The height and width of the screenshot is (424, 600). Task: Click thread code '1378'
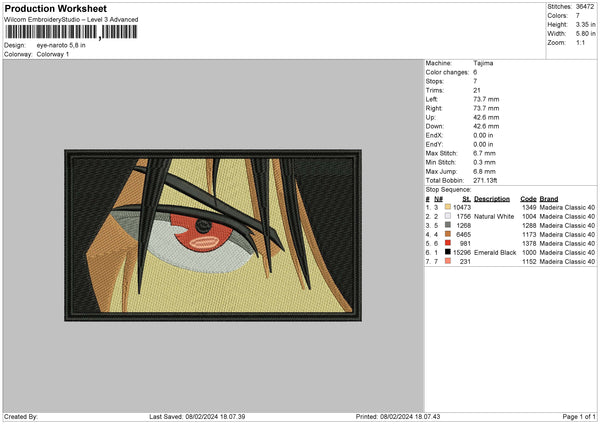pos(529,243)
